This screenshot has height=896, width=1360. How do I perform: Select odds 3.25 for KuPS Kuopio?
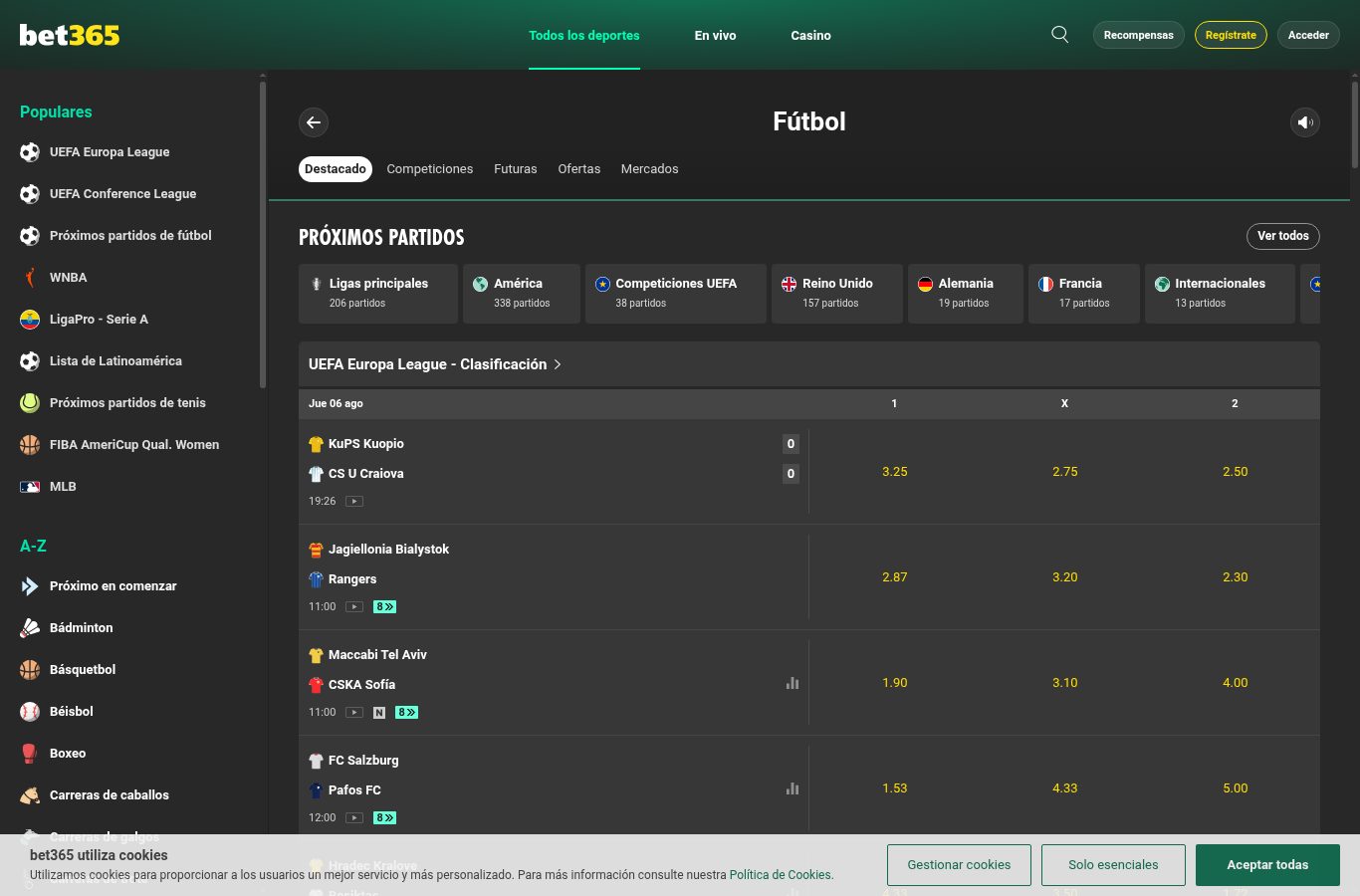(895, 472)
